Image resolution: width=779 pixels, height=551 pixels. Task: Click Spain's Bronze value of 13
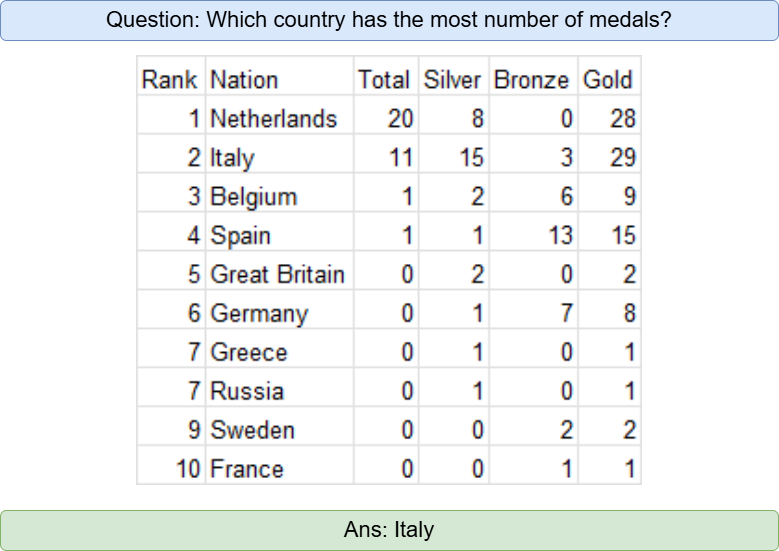[x=560, y=236]
